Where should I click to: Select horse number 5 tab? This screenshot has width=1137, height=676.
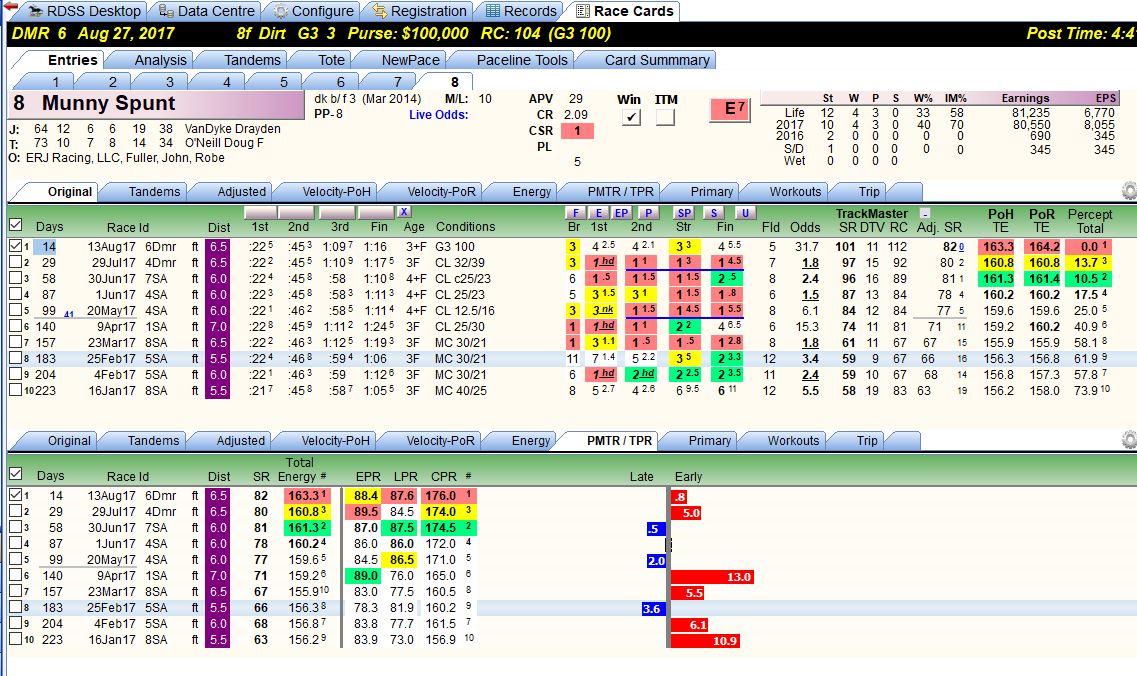tap(284, 81)
